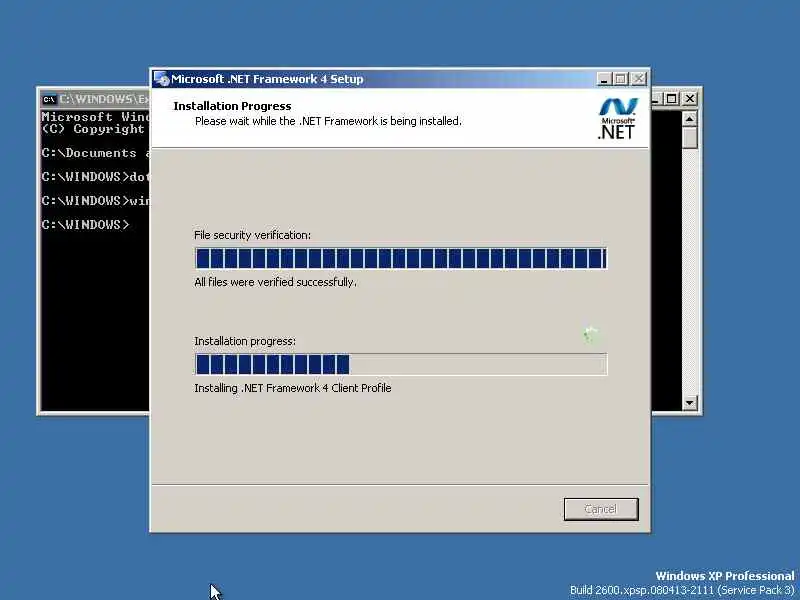This screenshot has width=800, height=600.
Task: Click the 'Windows XP Professional' desktop text
Action: [724, 576]
